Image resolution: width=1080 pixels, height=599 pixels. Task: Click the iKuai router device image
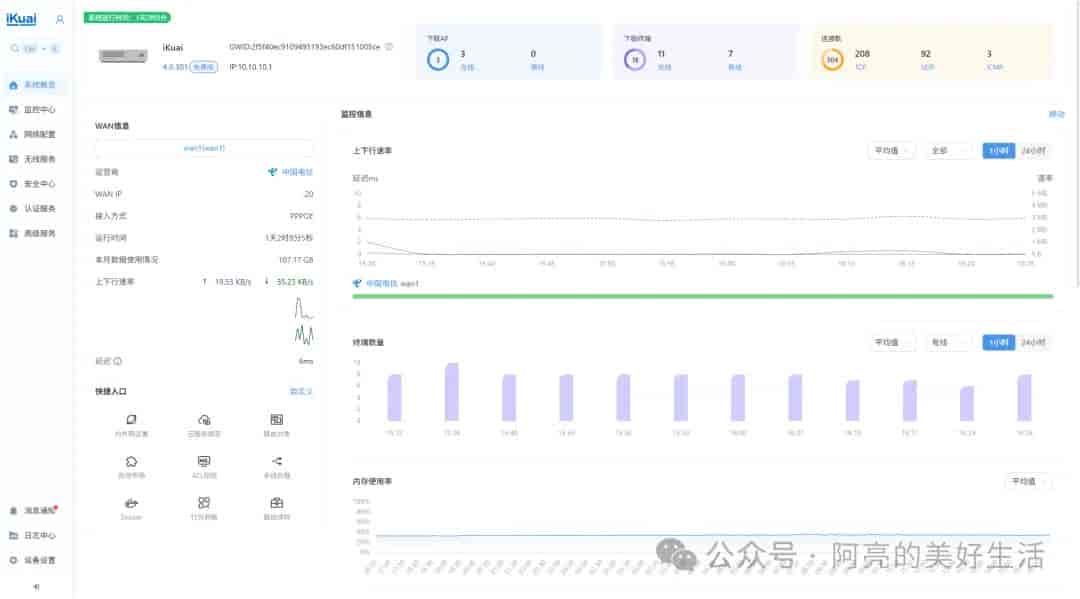point(123,55)
